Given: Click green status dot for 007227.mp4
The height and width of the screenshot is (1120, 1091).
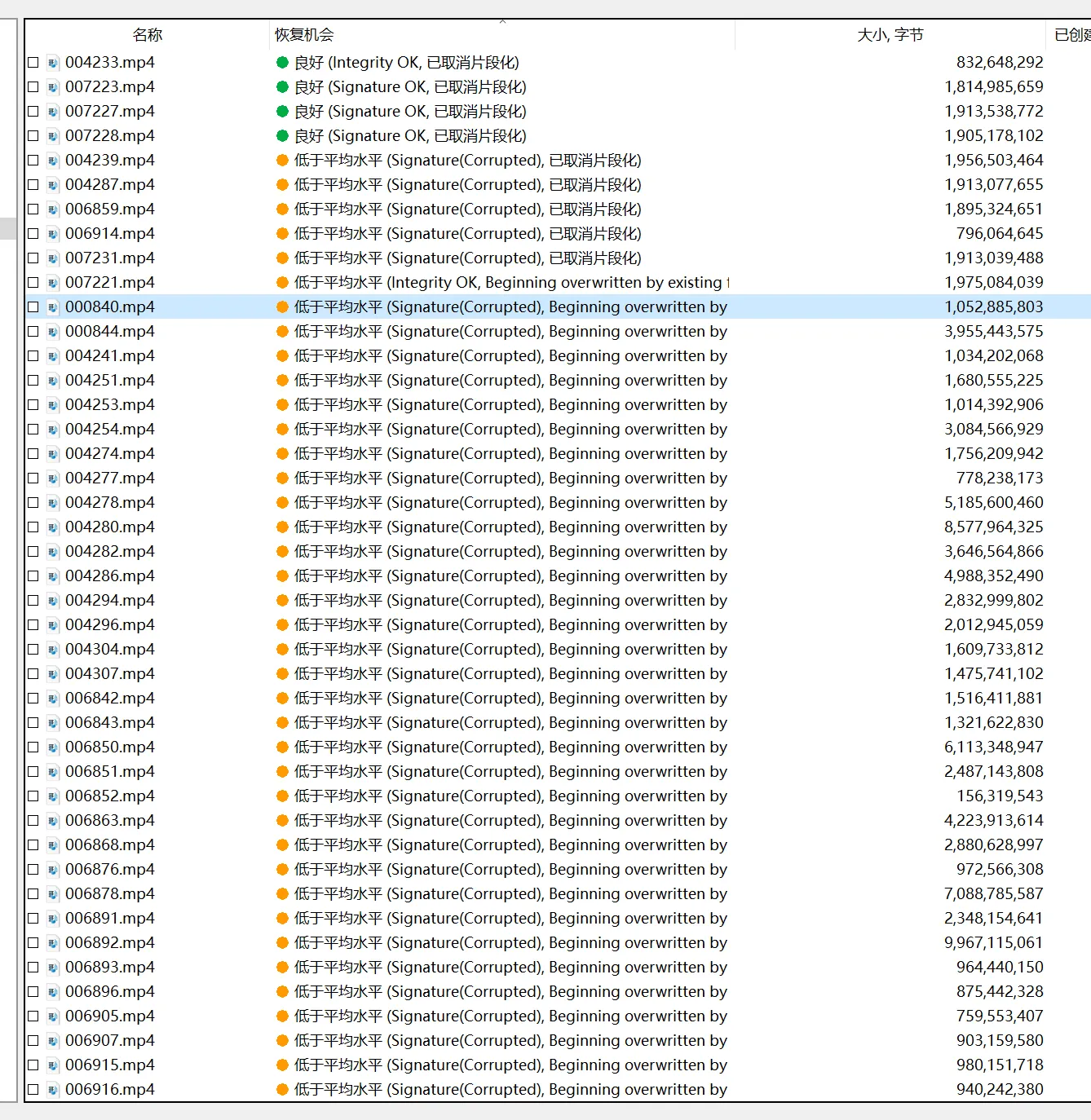Looking at the screenshot, I should tap(282, 112).
